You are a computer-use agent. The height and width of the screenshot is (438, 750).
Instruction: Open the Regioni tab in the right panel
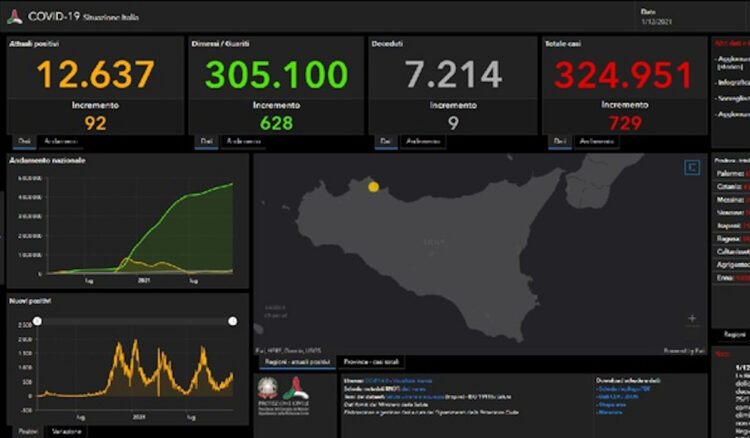[729, 333]
